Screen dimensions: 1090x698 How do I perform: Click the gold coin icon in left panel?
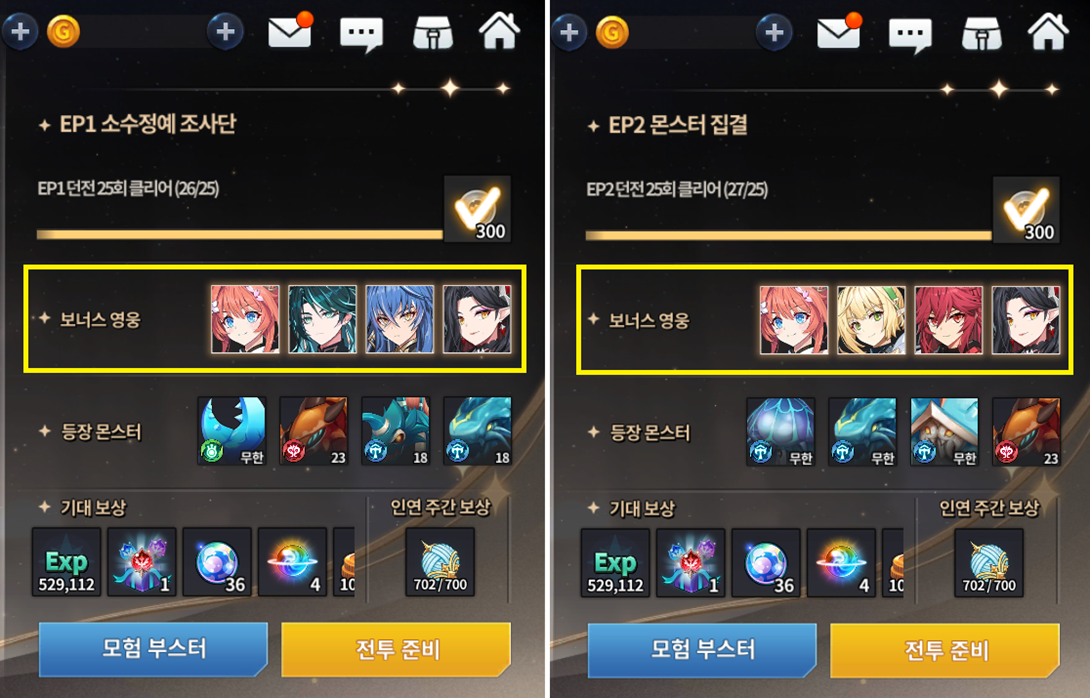tap(63, 31)
